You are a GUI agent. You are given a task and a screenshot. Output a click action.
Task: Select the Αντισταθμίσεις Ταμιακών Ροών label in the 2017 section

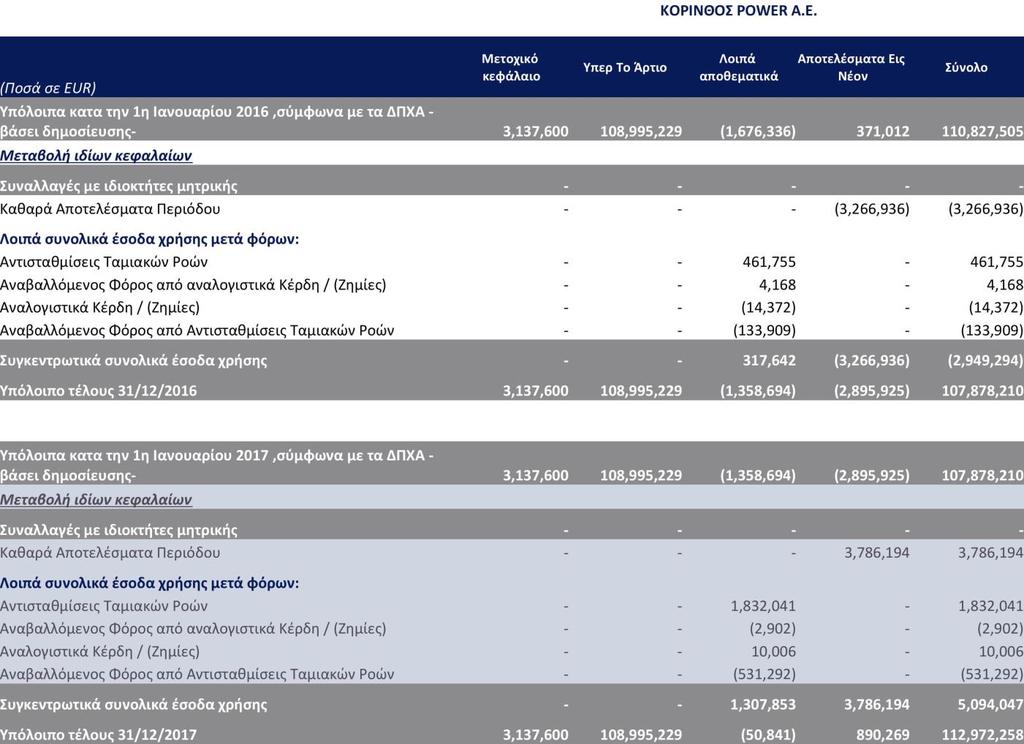tap(104, 606)
